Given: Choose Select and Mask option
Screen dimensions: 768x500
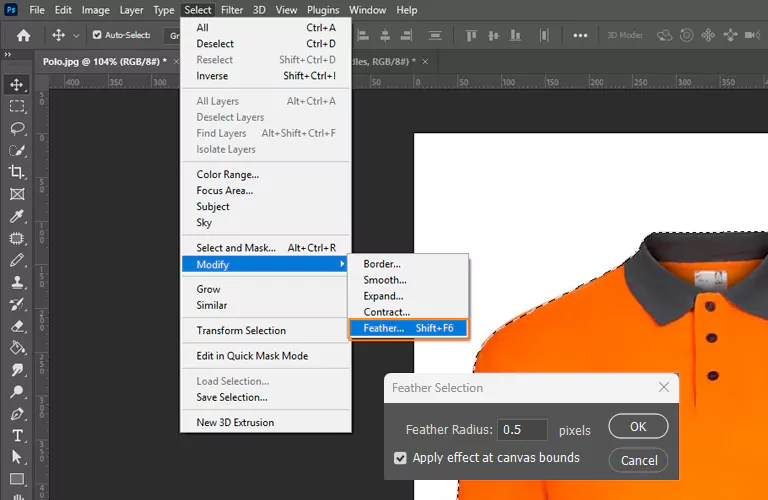Looking at the screenshot, I should pos(265,248).
